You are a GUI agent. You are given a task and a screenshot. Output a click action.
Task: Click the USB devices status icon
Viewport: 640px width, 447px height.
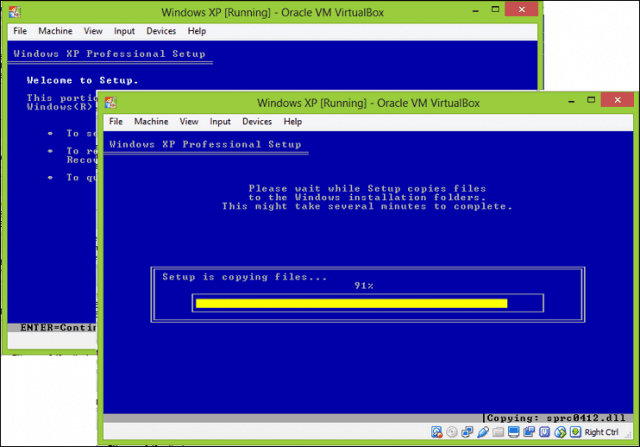point(483,432)
